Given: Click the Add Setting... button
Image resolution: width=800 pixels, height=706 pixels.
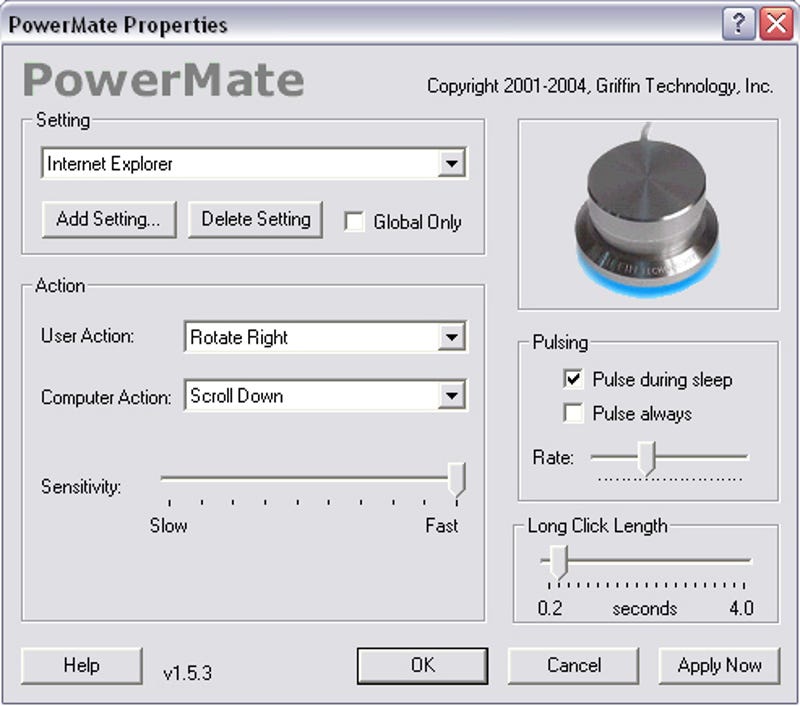Looking at the screenshot, I should pos(109,219).
